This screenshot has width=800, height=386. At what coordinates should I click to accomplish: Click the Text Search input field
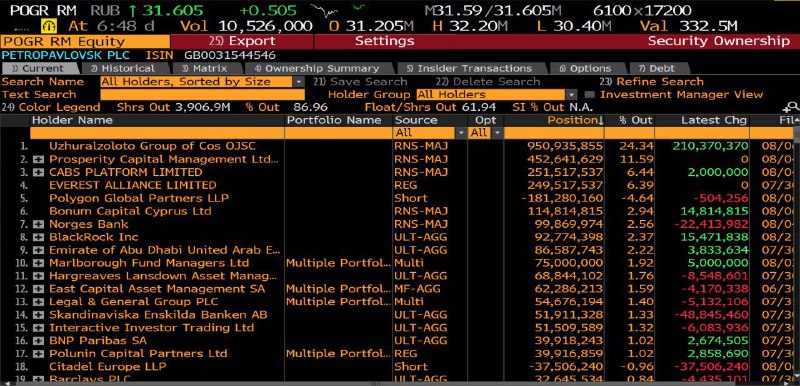point(203,94)
